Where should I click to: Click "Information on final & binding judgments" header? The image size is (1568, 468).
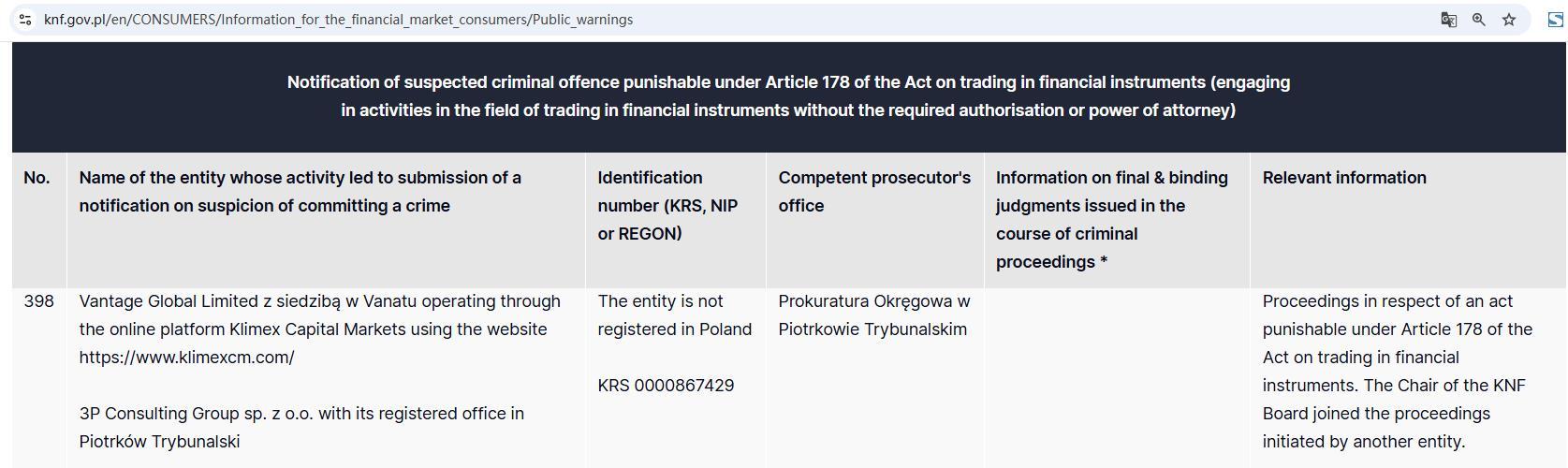pyautogui.click(x=1112, y=220)
